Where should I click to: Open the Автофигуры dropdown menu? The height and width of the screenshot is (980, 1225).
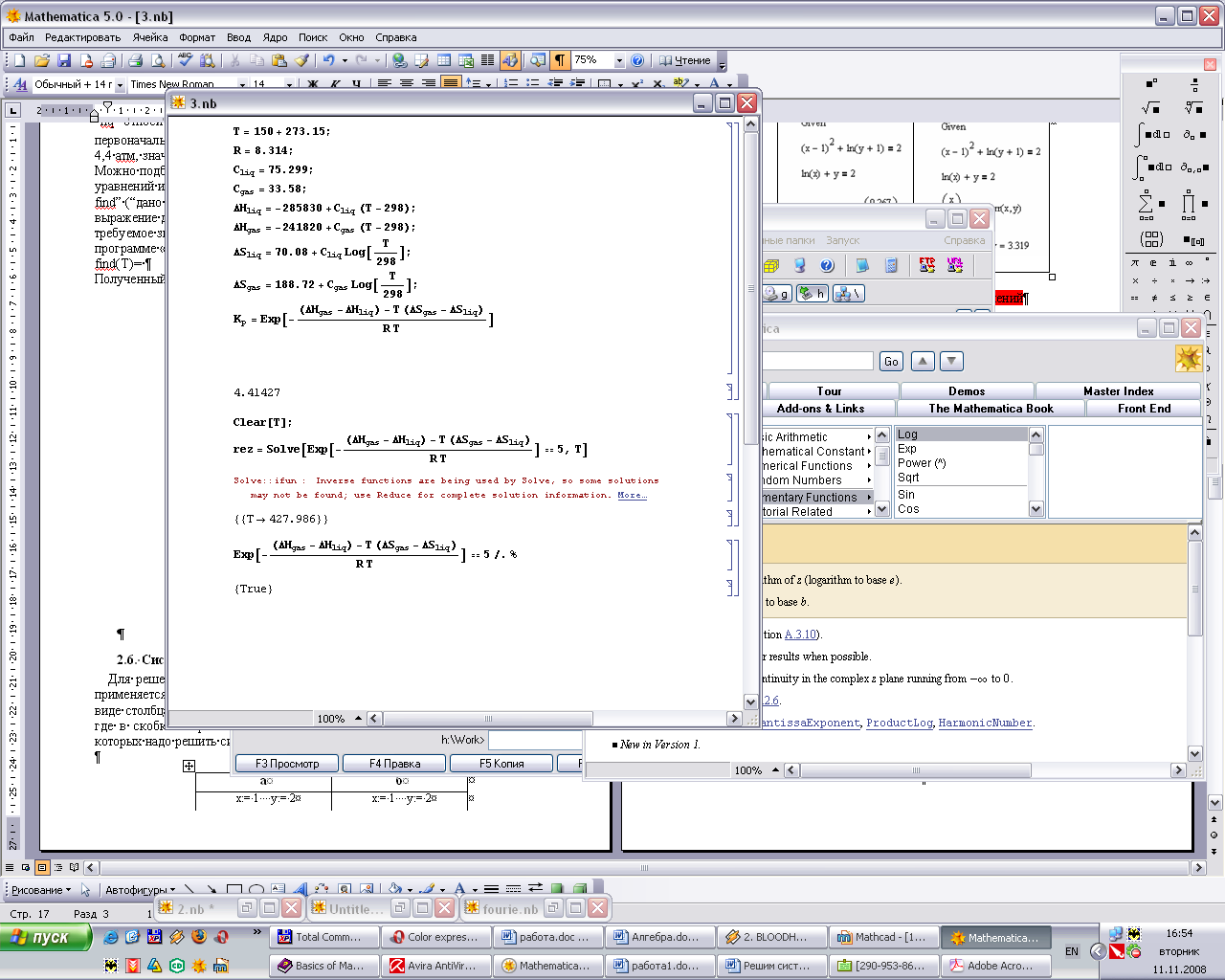(140, 890)
